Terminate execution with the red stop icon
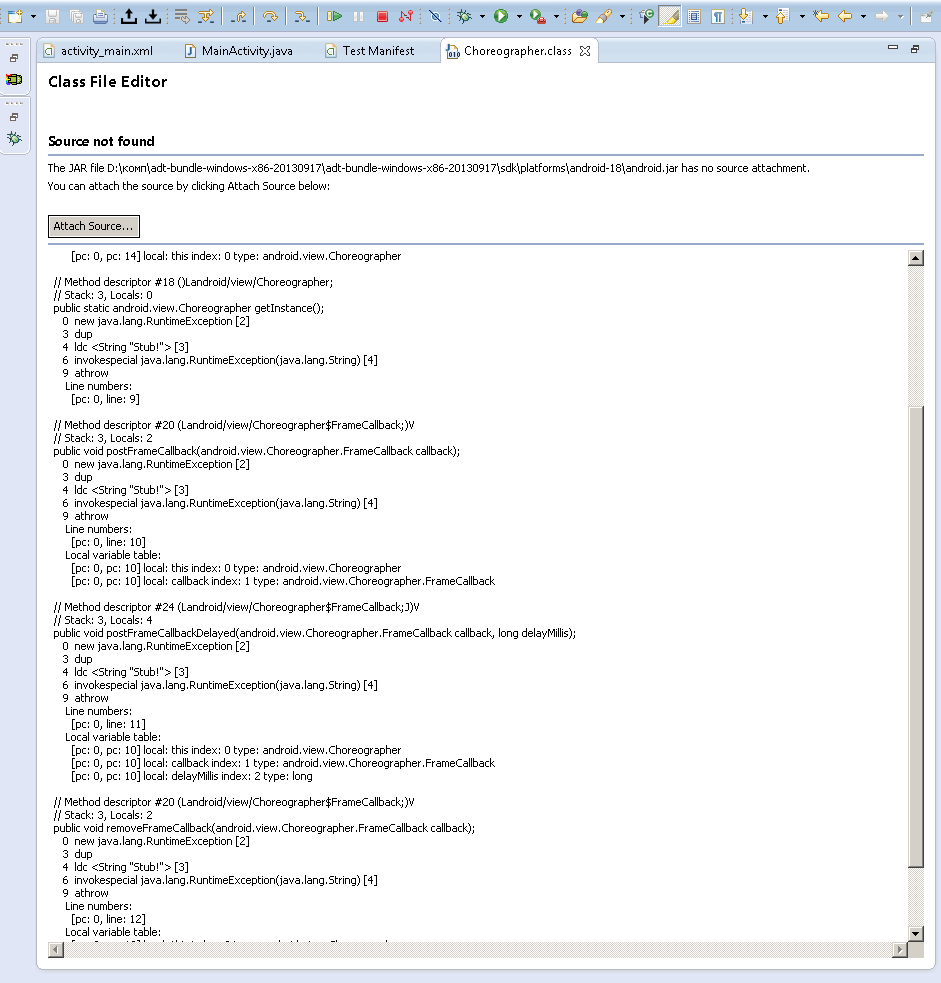This screenshot has width=941, height=983. [382, 16]
